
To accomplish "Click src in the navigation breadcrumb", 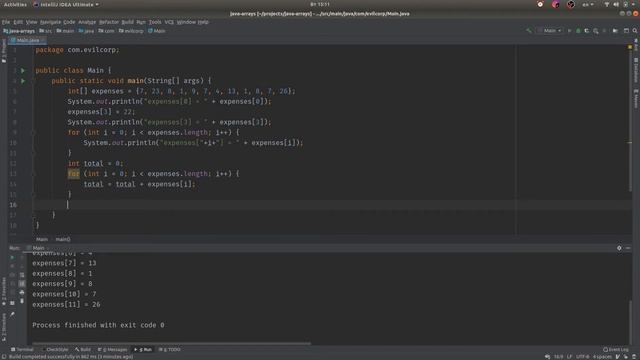I will (45, 31).
